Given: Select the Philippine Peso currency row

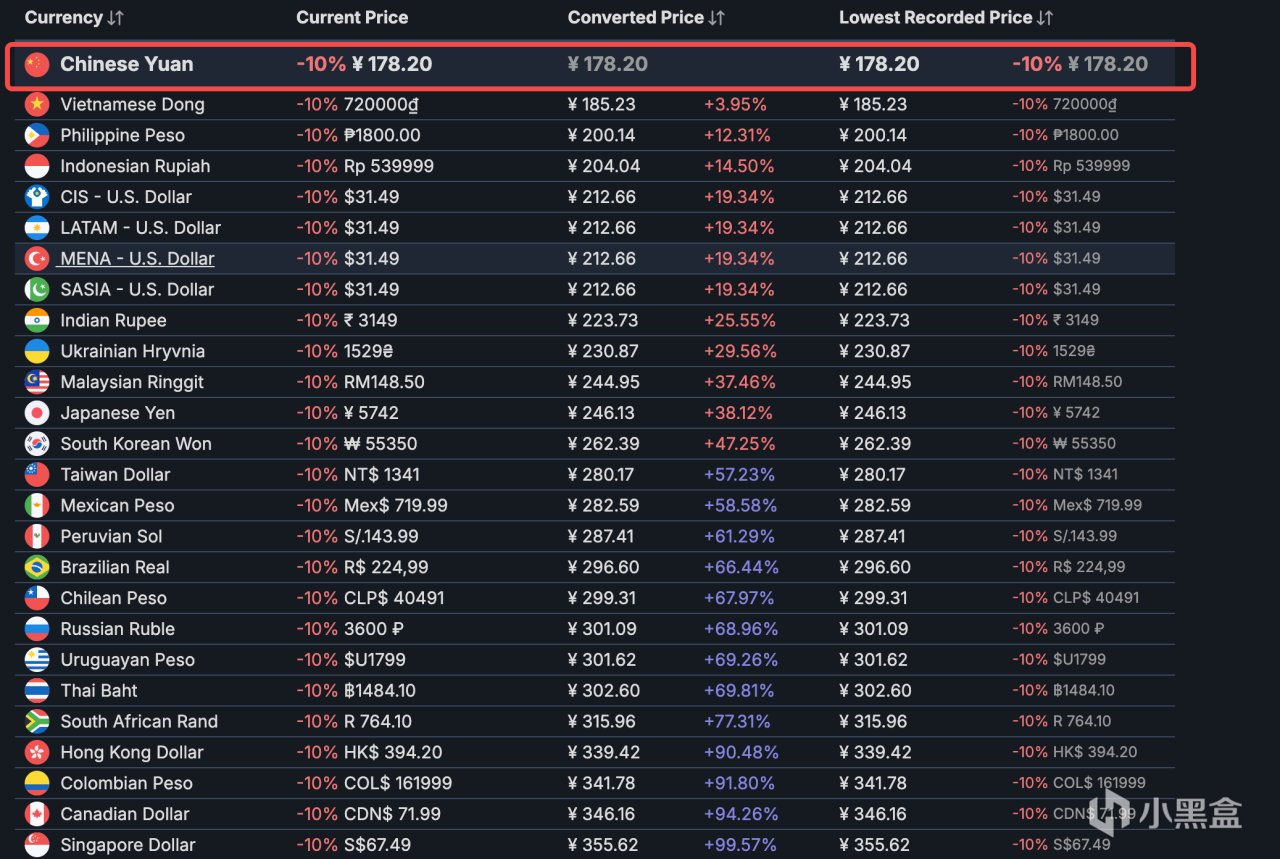Looking at the screenshot, I should [595, 135].
